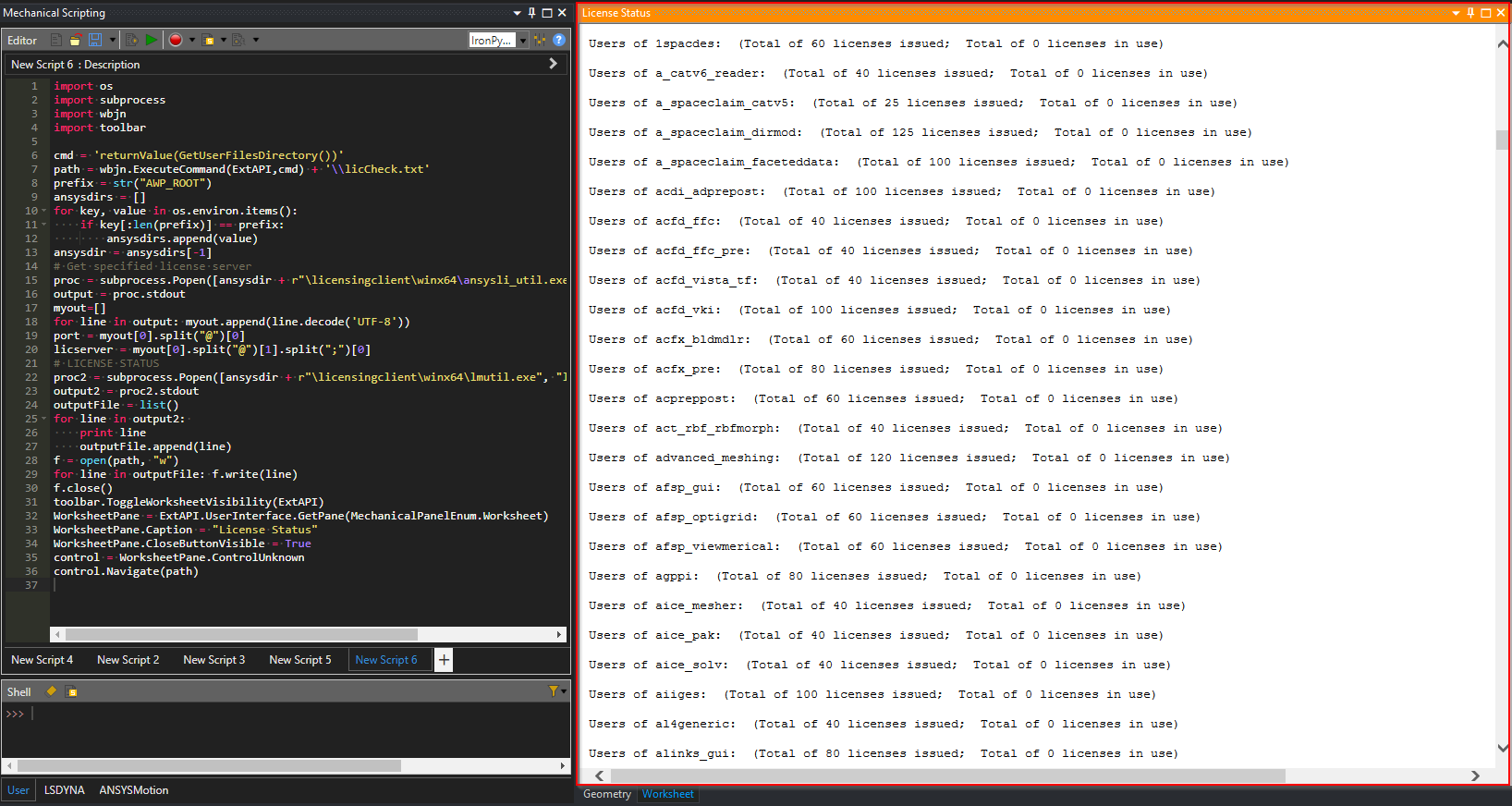The image size is (1512, 806).
Task: Pin the License Status panel
Action: (x=1471, y=13)
